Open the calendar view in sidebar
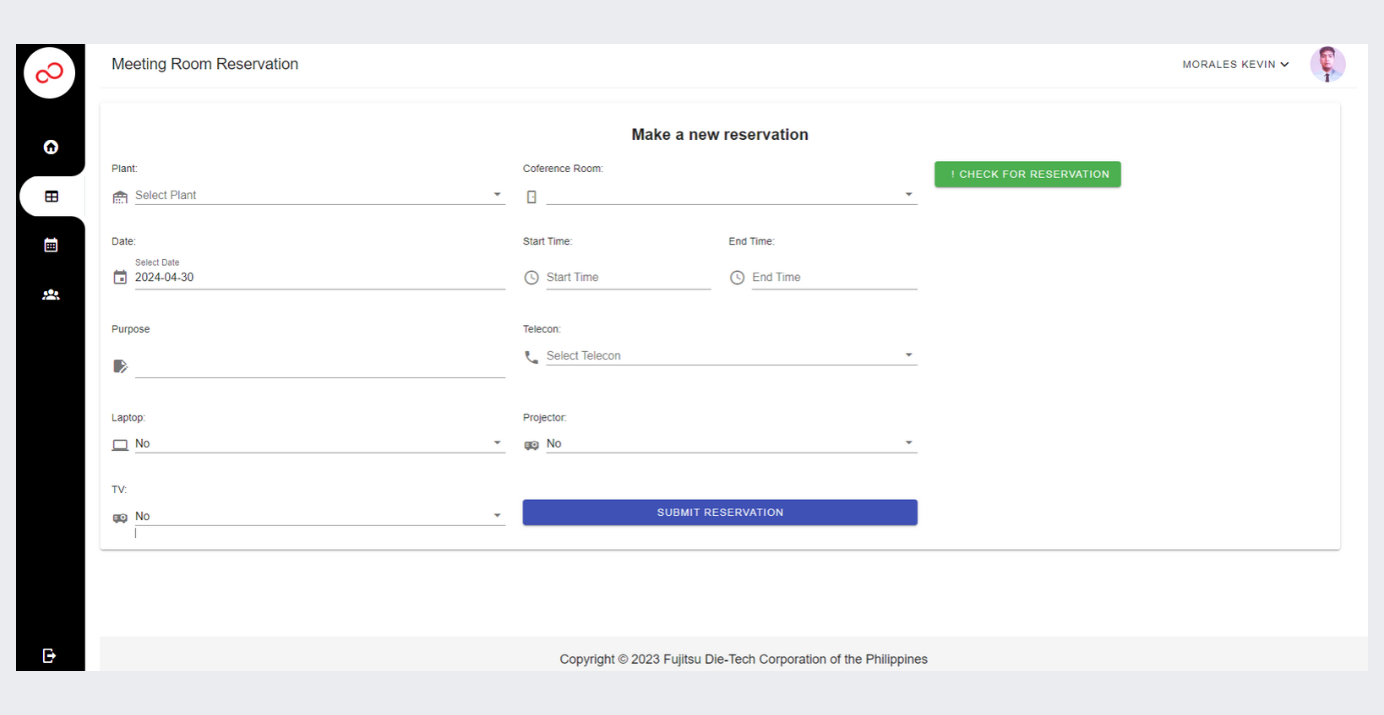The width and height of the screenshot is (1384, 715). (51, 245)
